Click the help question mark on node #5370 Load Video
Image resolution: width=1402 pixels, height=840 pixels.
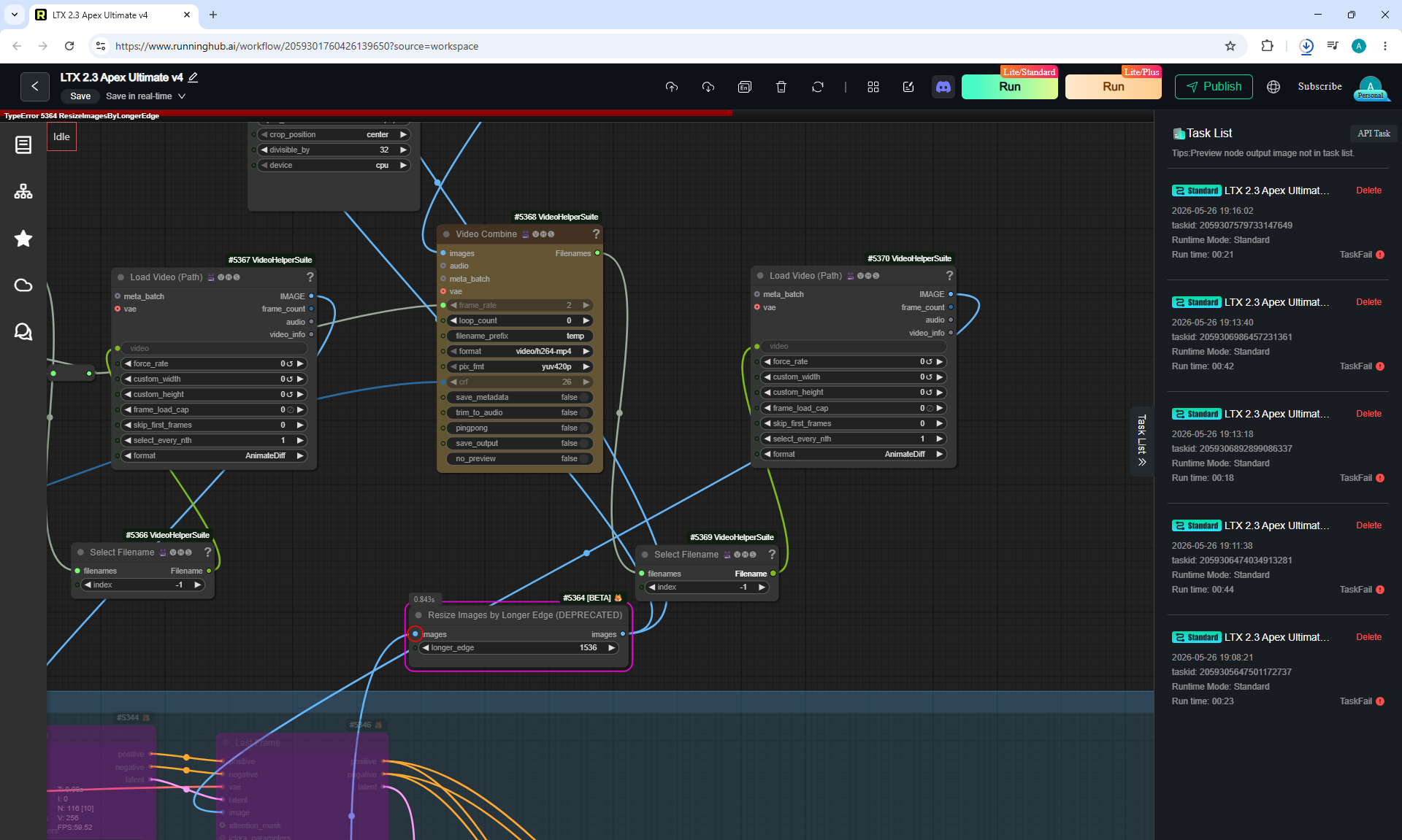pyautogui.click(x=949, y=276)
